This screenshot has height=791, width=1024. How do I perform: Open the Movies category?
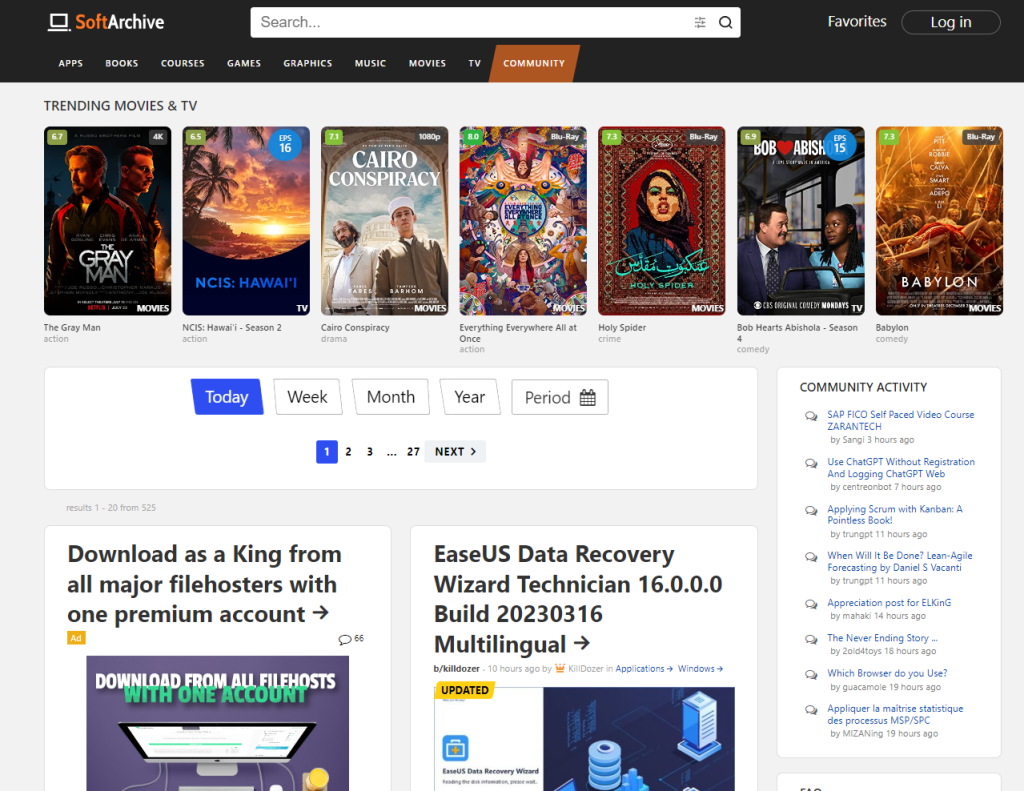click(427, 63)
